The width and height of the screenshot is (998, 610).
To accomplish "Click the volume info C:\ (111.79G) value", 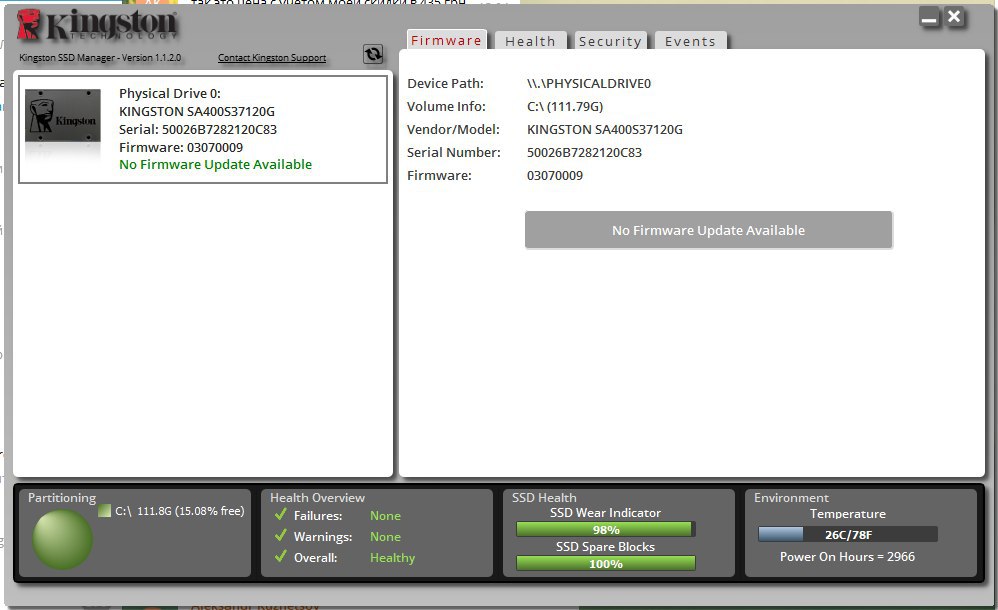I will pyautogui.click(x=565, y=106).
